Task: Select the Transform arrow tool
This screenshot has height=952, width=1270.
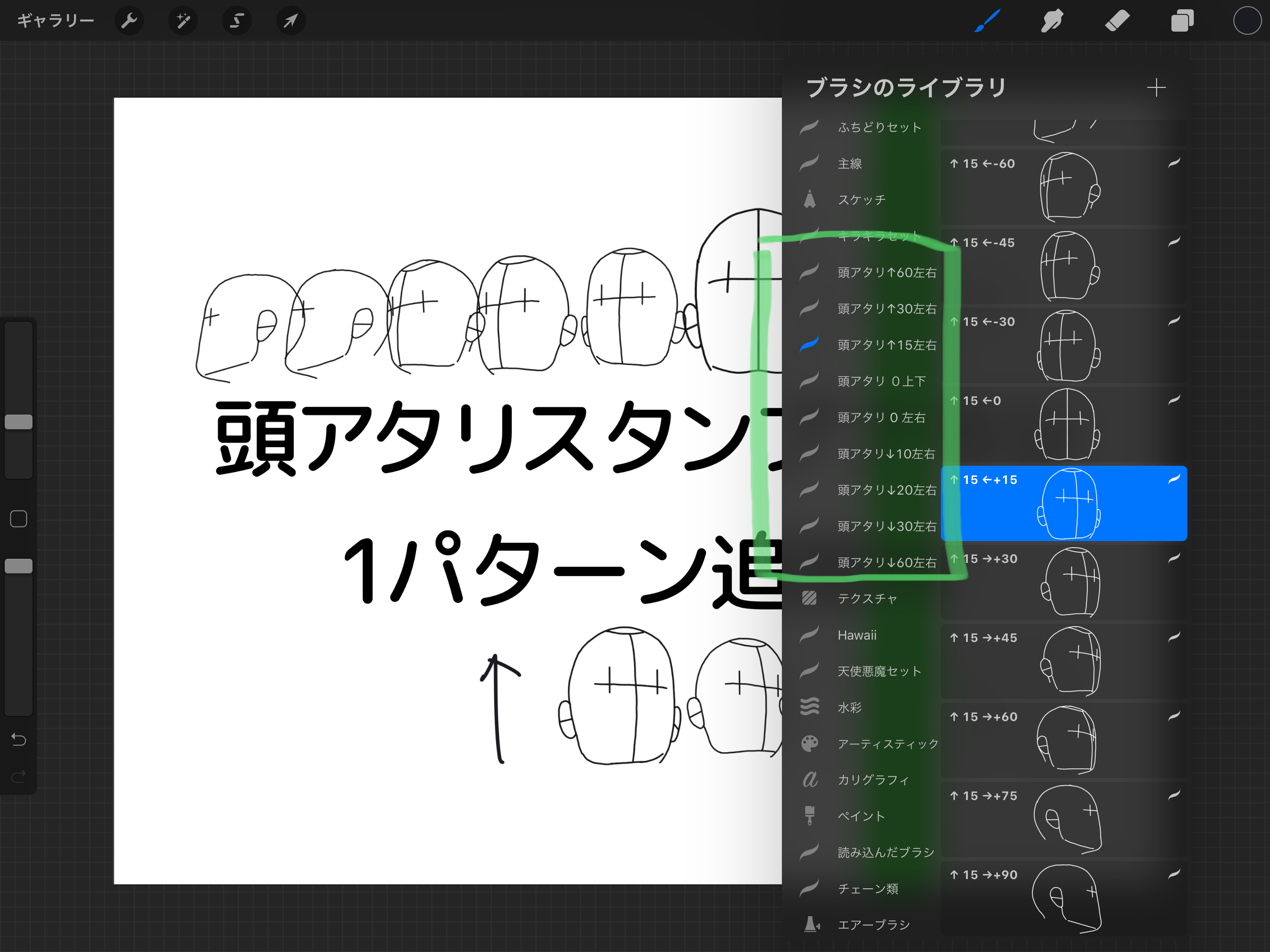Action: pyautogui.click(x=290, y=20)
